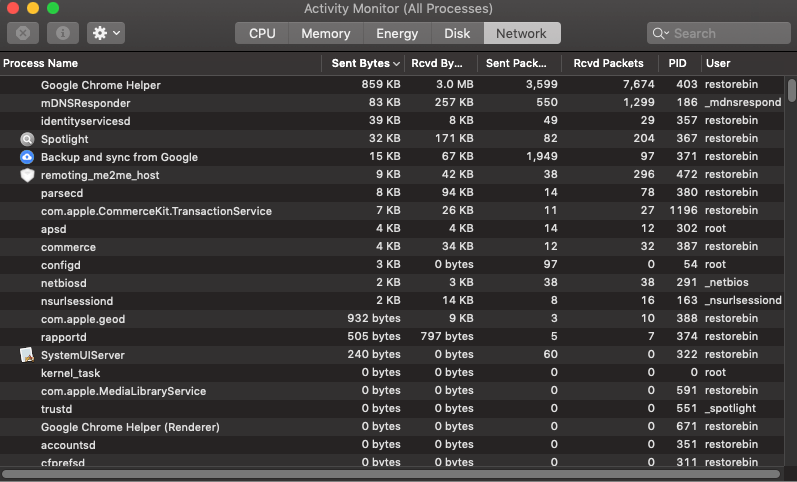
Task: Open process info inspector button
Action: pos(63,34)
